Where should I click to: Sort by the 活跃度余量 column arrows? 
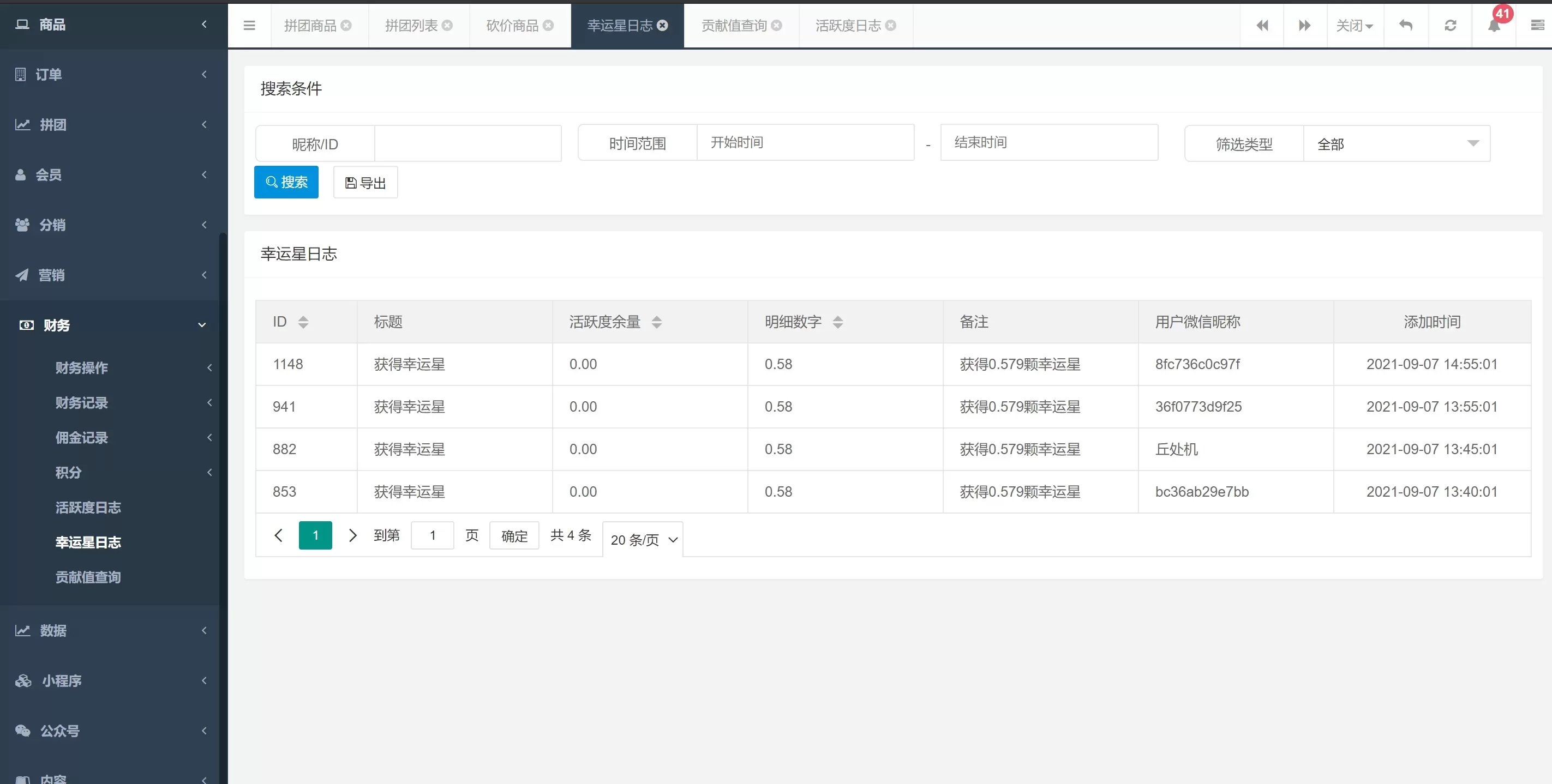tap(656, 322)
